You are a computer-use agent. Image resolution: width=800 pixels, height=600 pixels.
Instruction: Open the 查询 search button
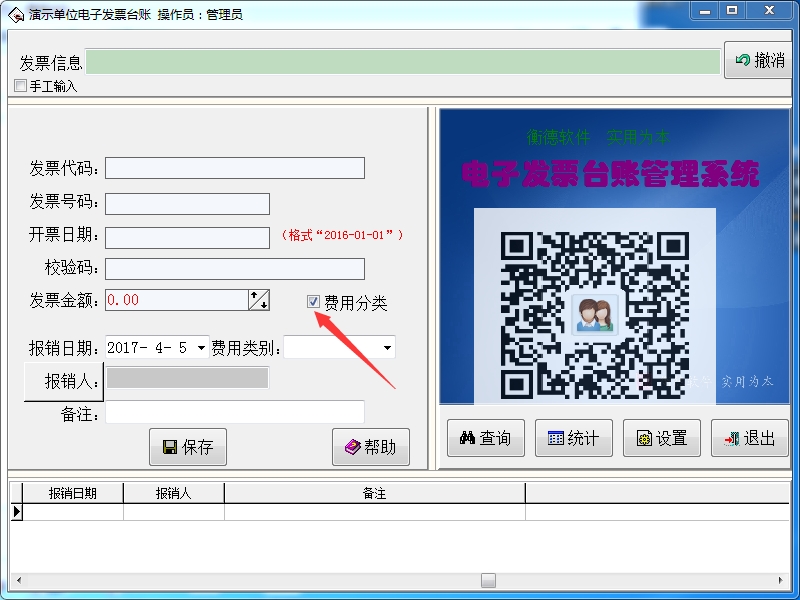[x=486, y=438]
